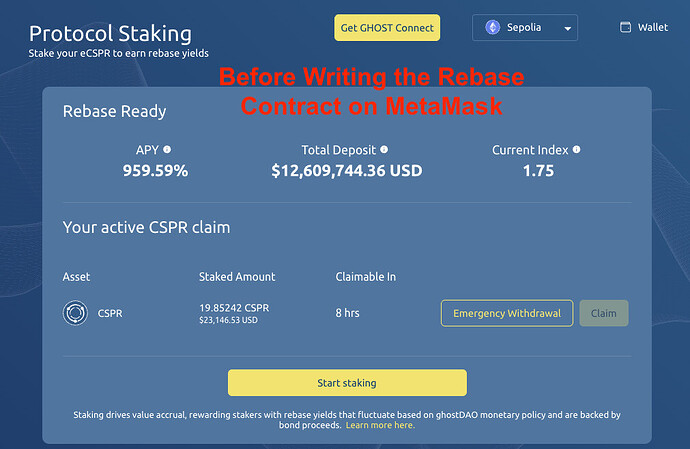Screen dimensions: 690x449
Task: Open the Wallet link
Action: 644,27
